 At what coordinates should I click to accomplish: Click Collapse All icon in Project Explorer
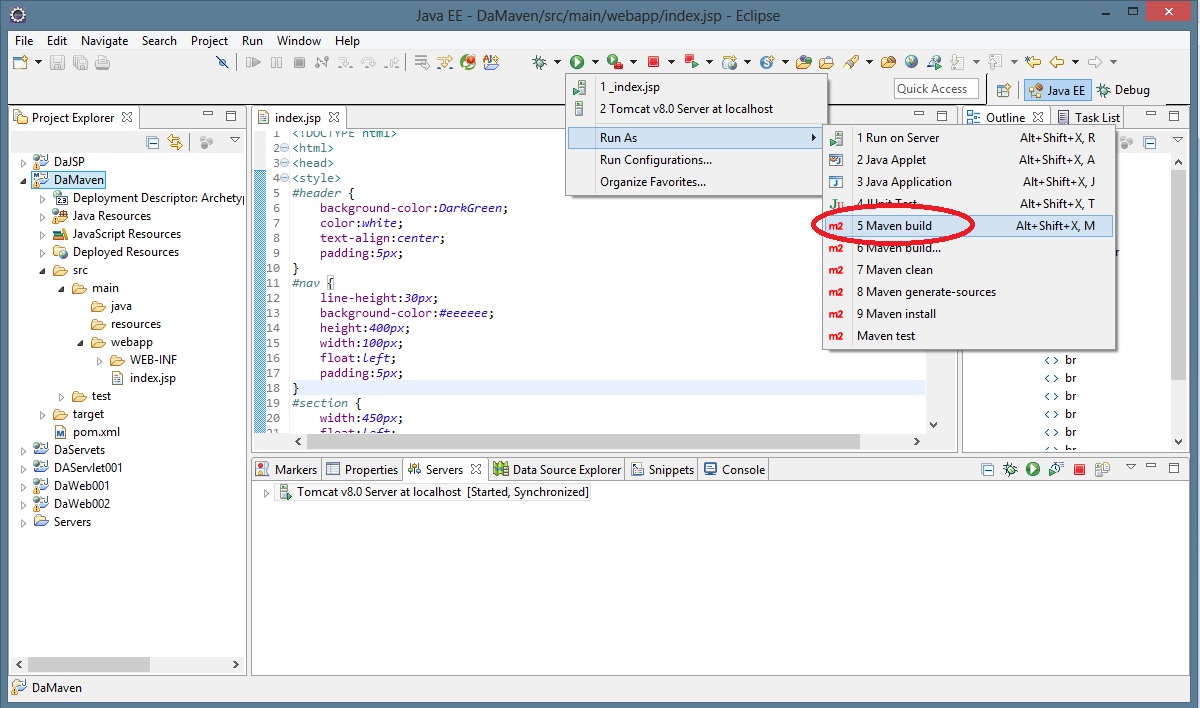153,142
